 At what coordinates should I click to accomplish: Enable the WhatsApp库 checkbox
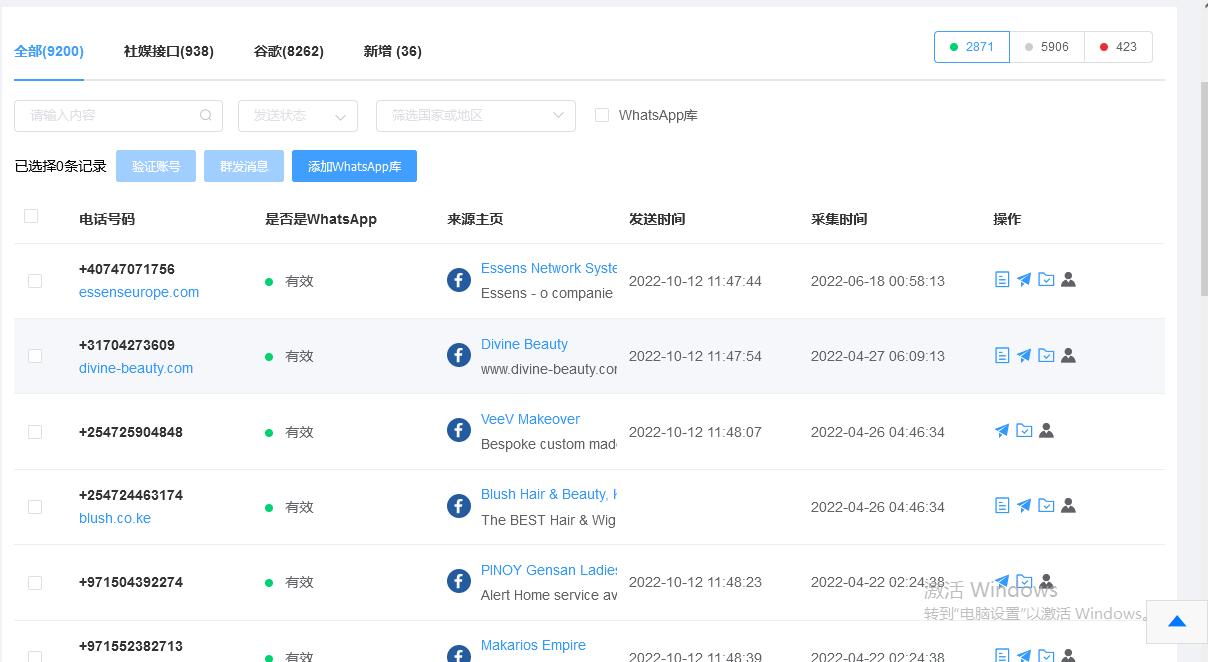pos(602,115)
